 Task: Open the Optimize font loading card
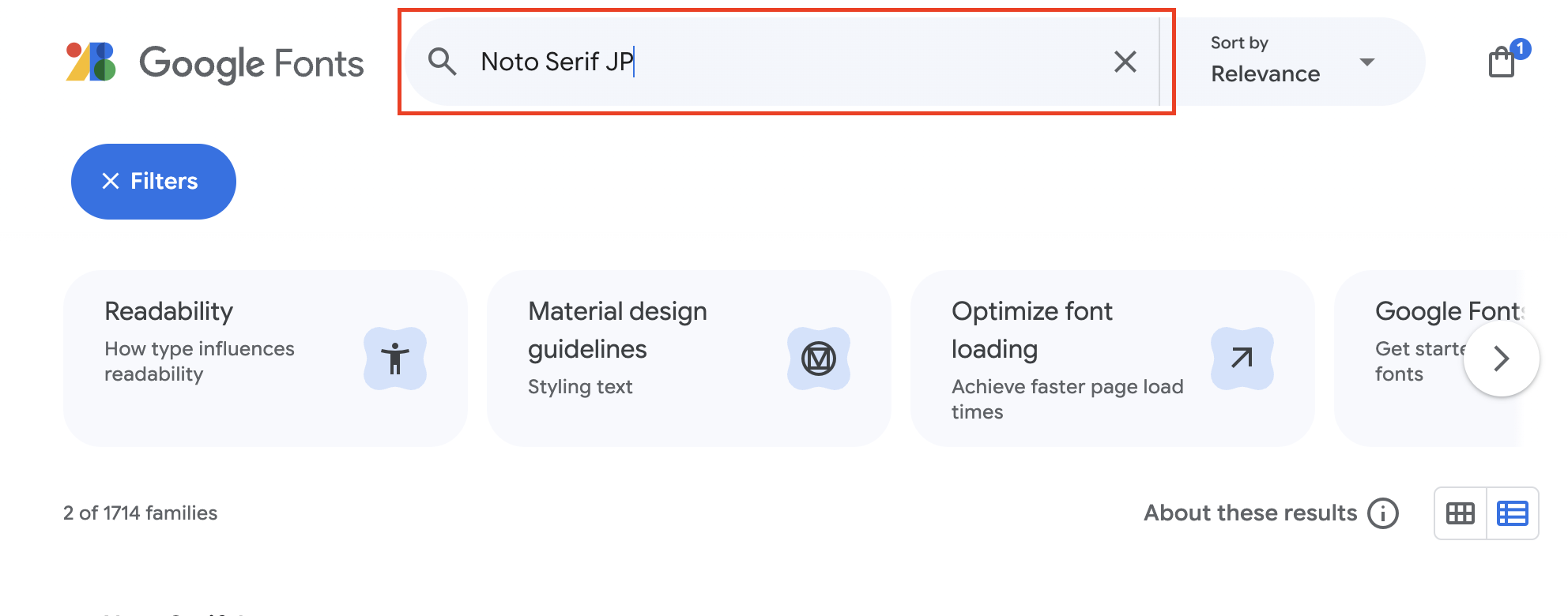[1067, 359]
